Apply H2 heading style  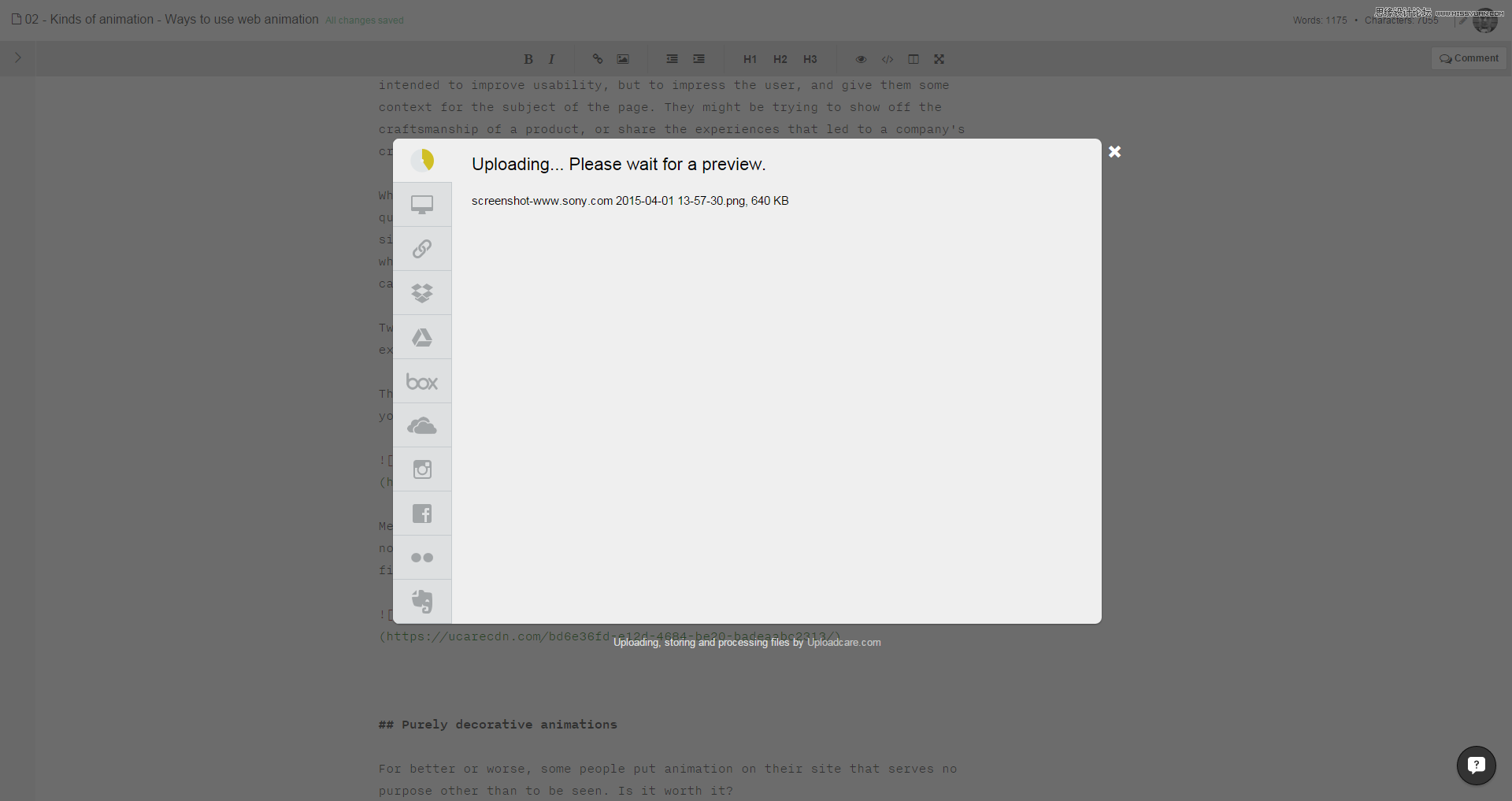(x=780, y=59)
